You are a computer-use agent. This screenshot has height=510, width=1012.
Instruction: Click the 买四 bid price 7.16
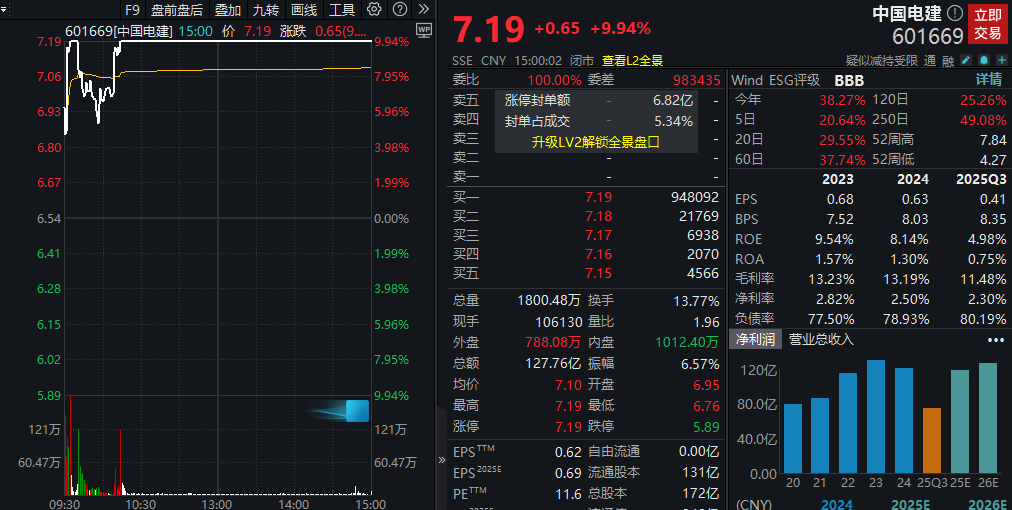598,254
